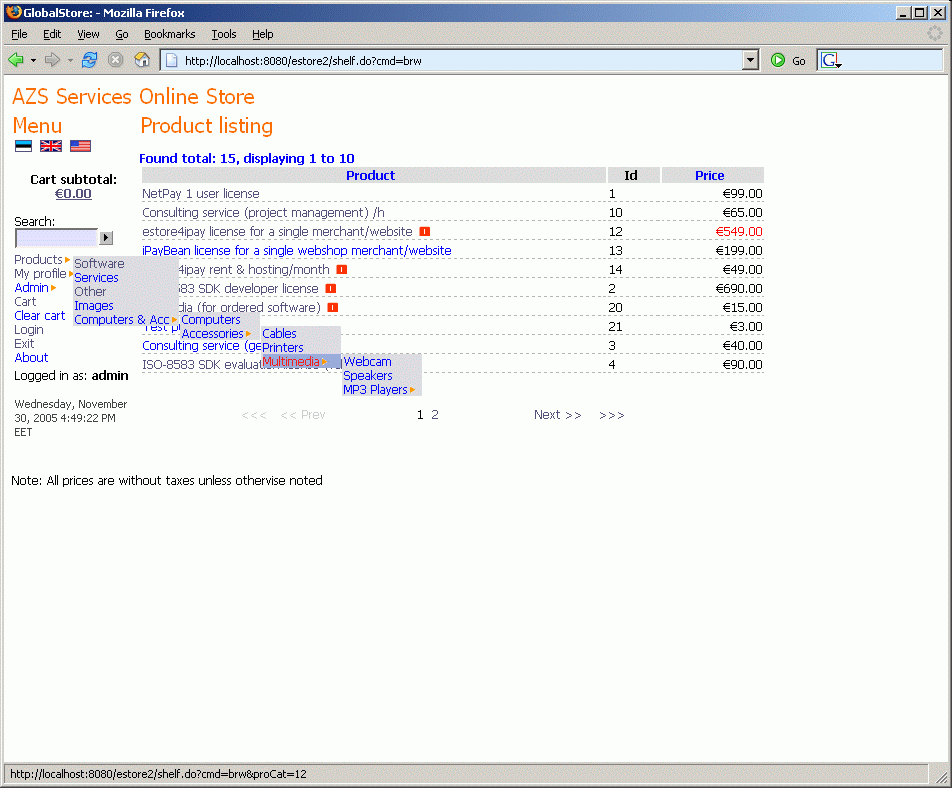Viewport: 952px width, 788px height.
Task: Open the Bookmarks menu
Action: point(169,34)
